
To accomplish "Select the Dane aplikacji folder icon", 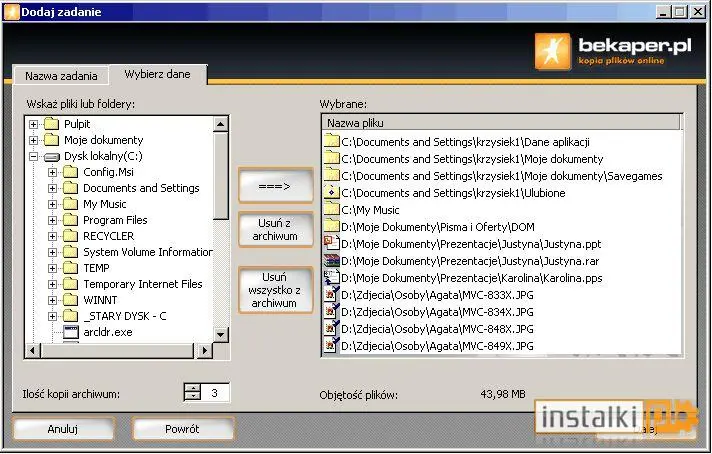I will pos(331,141).
